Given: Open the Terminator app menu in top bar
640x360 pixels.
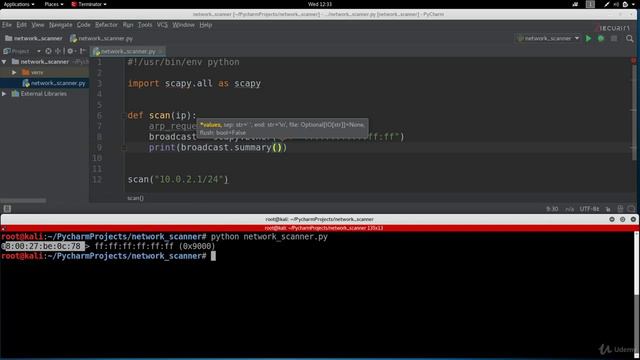Looking at the screenshot, I should [x=89, y=4].
